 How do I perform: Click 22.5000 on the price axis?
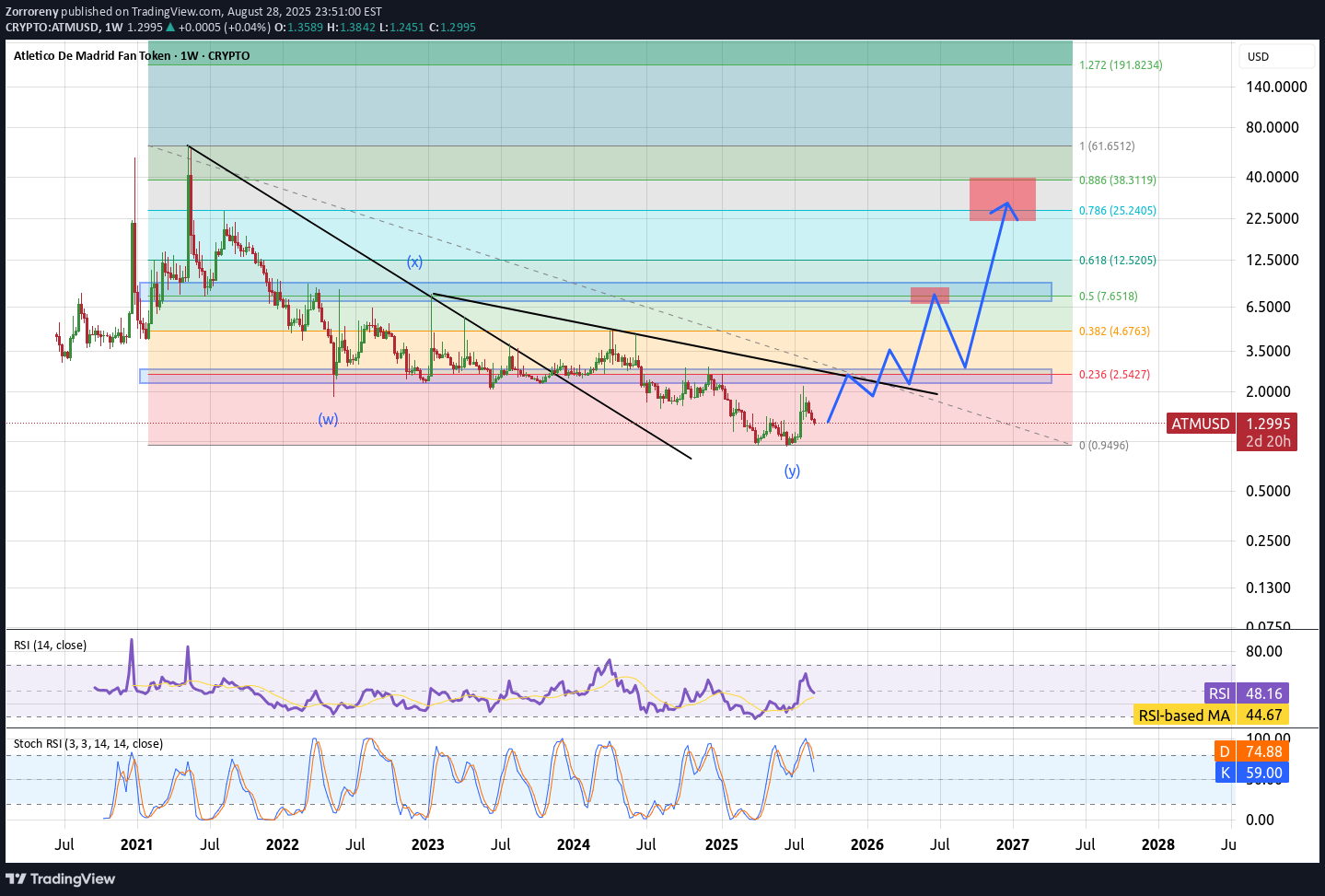tap(1273, 218)
